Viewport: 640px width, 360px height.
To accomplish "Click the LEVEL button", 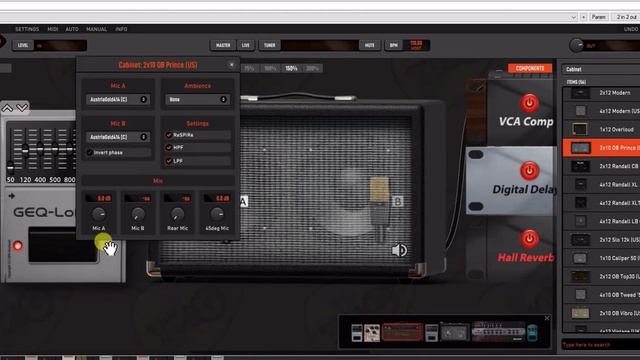I will [x=23, y=45].
